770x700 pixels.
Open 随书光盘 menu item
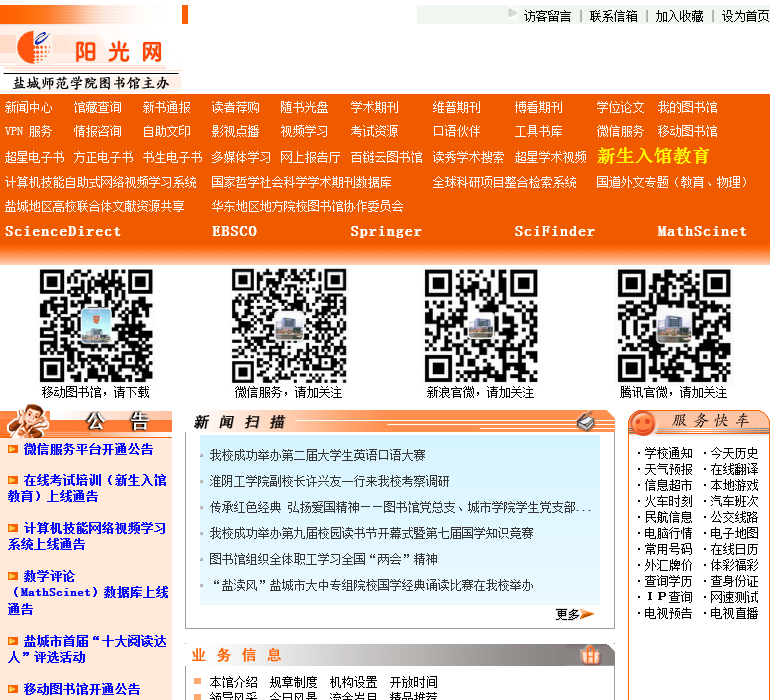[x=304, y=107]
